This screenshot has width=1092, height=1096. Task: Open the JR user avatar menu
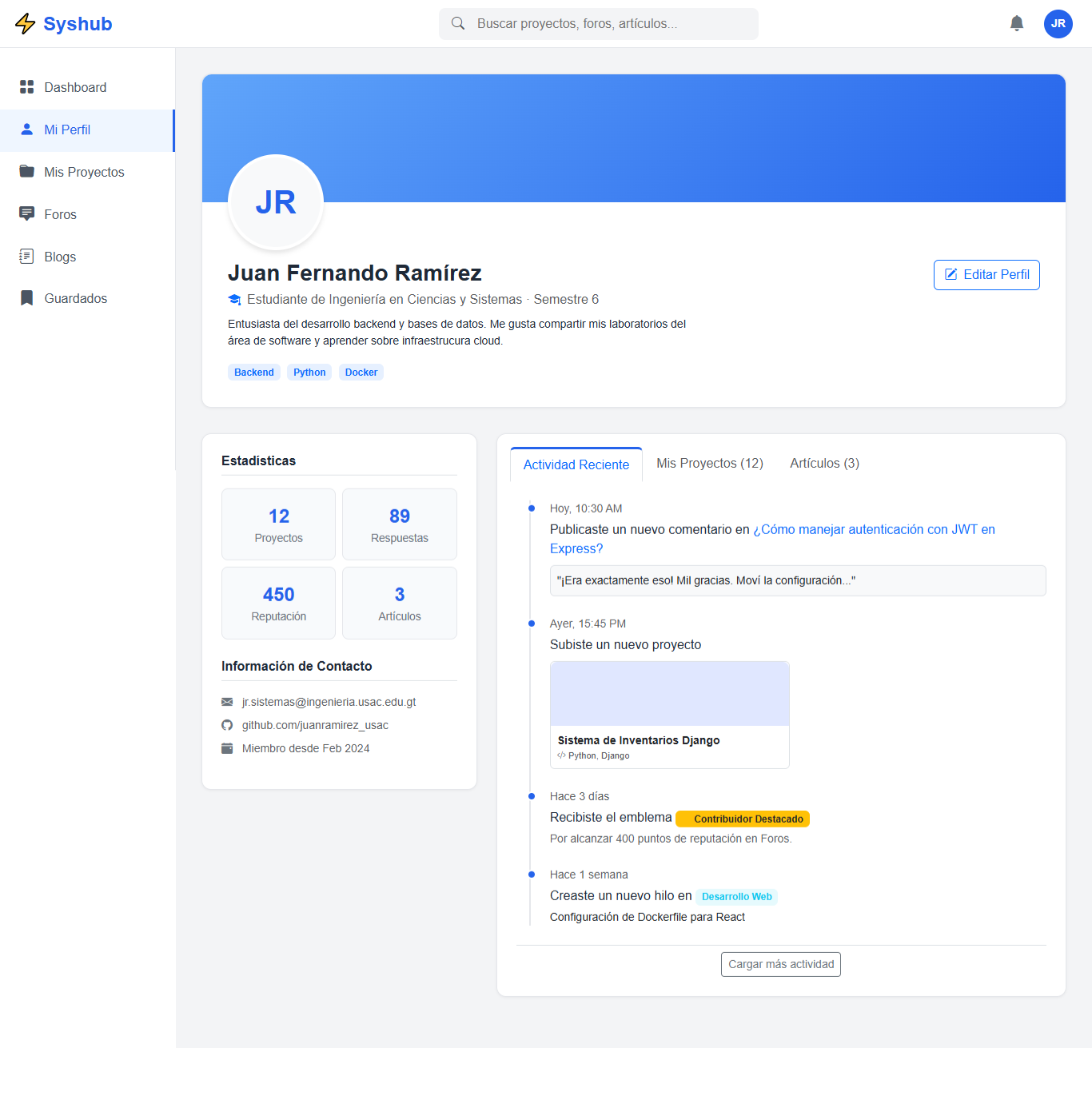click(1058, 23)
